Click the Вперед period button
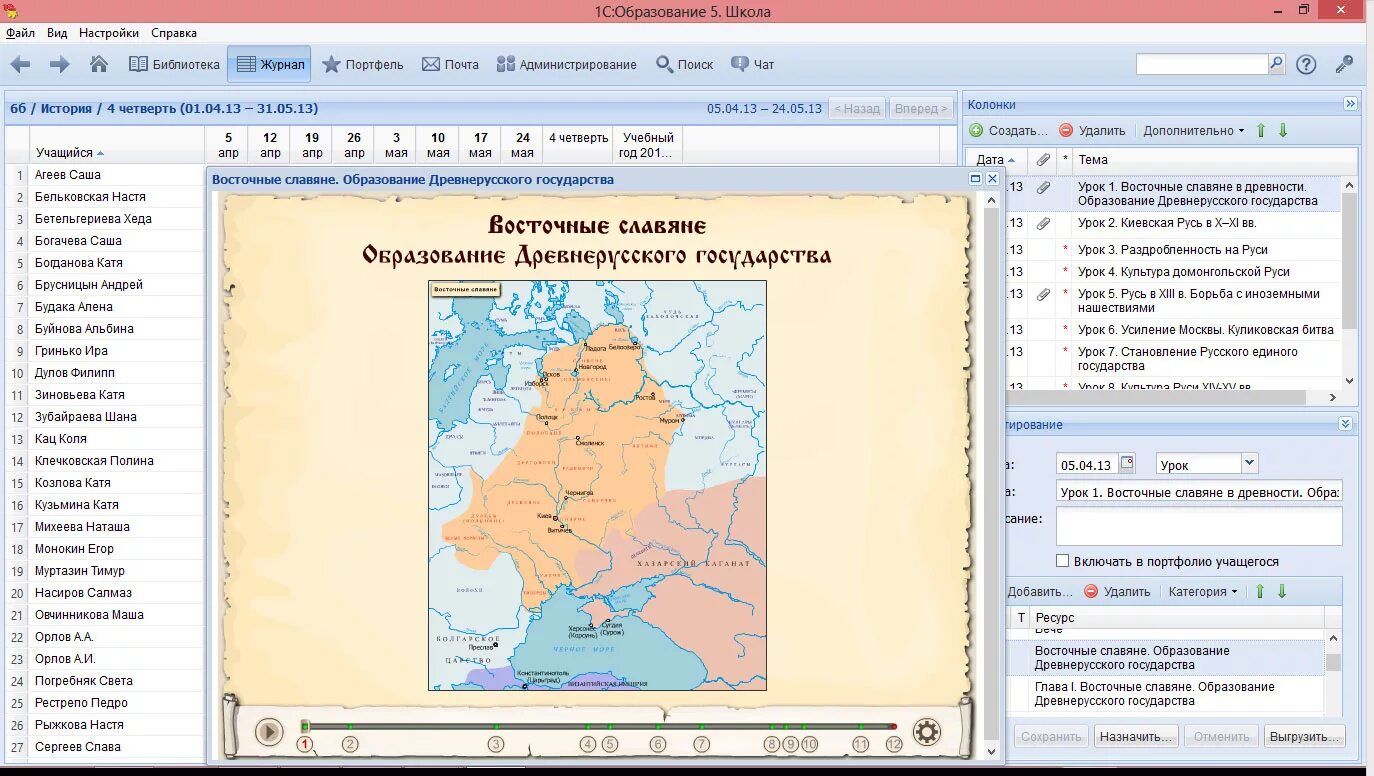This screenshot has height=776, width=1374. point(921,108)
